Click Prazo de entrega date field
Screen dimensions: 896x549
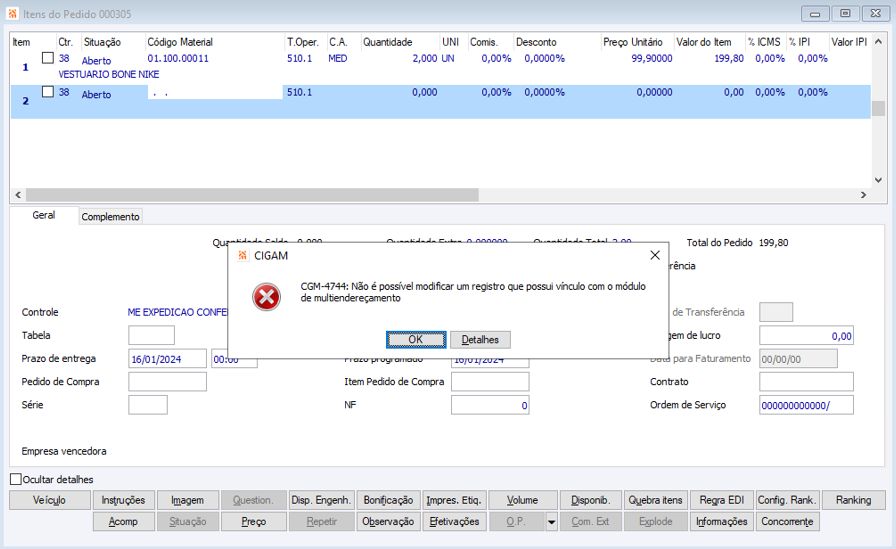pyautogui.click(x=167, y=359)
